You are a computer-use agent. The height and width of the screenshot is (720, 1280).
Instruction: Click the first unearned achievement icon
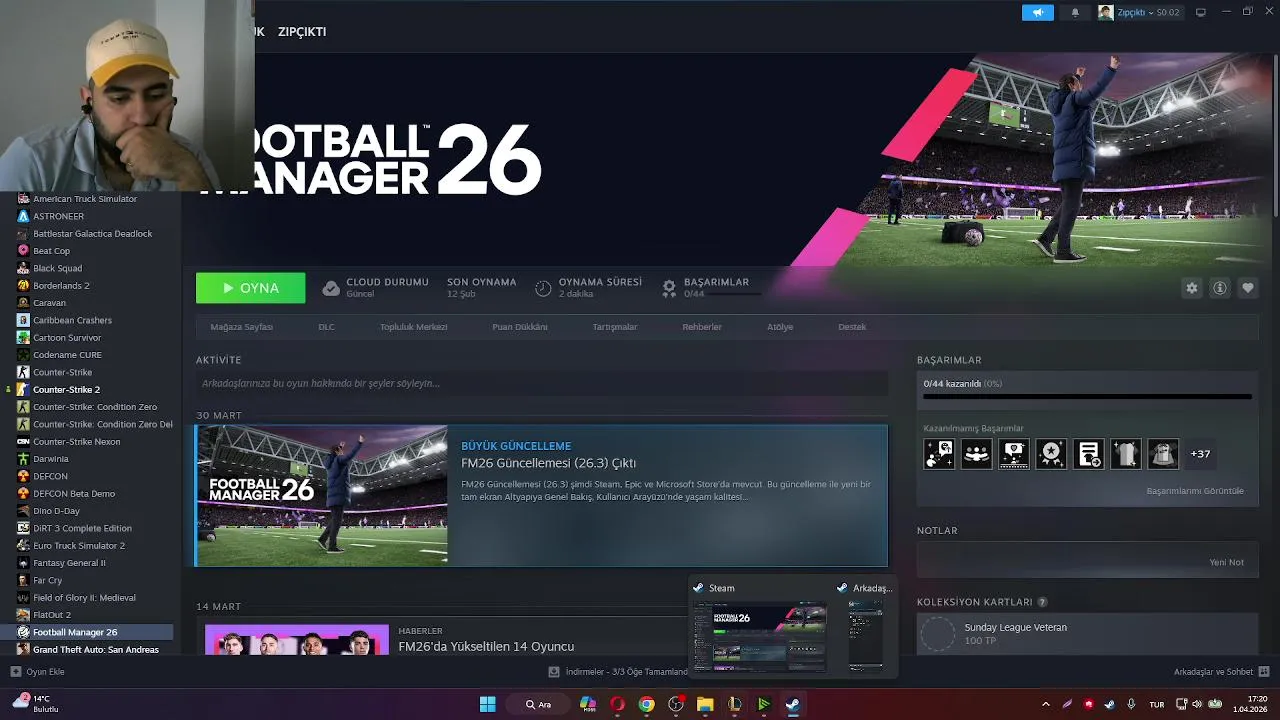click(939, 454)
